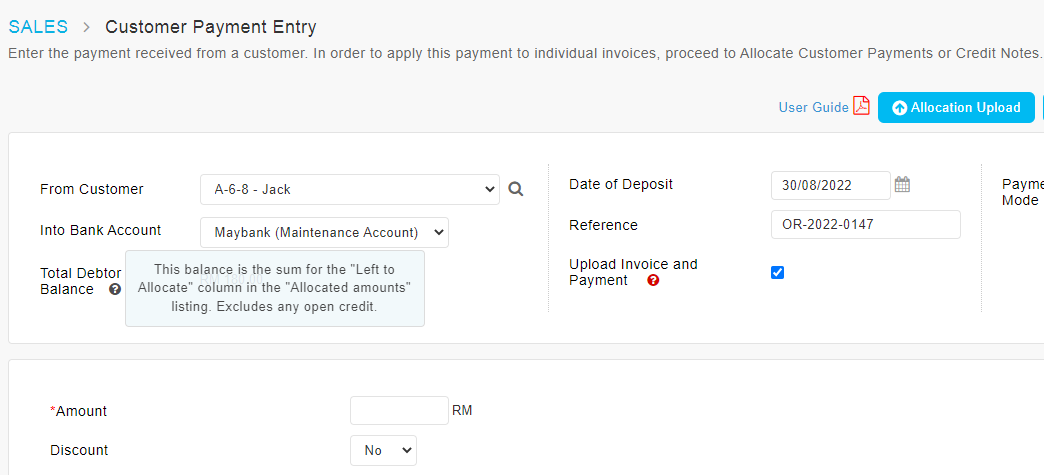Click the upload arrow icon in Allocation Upload

pos(900,108)
